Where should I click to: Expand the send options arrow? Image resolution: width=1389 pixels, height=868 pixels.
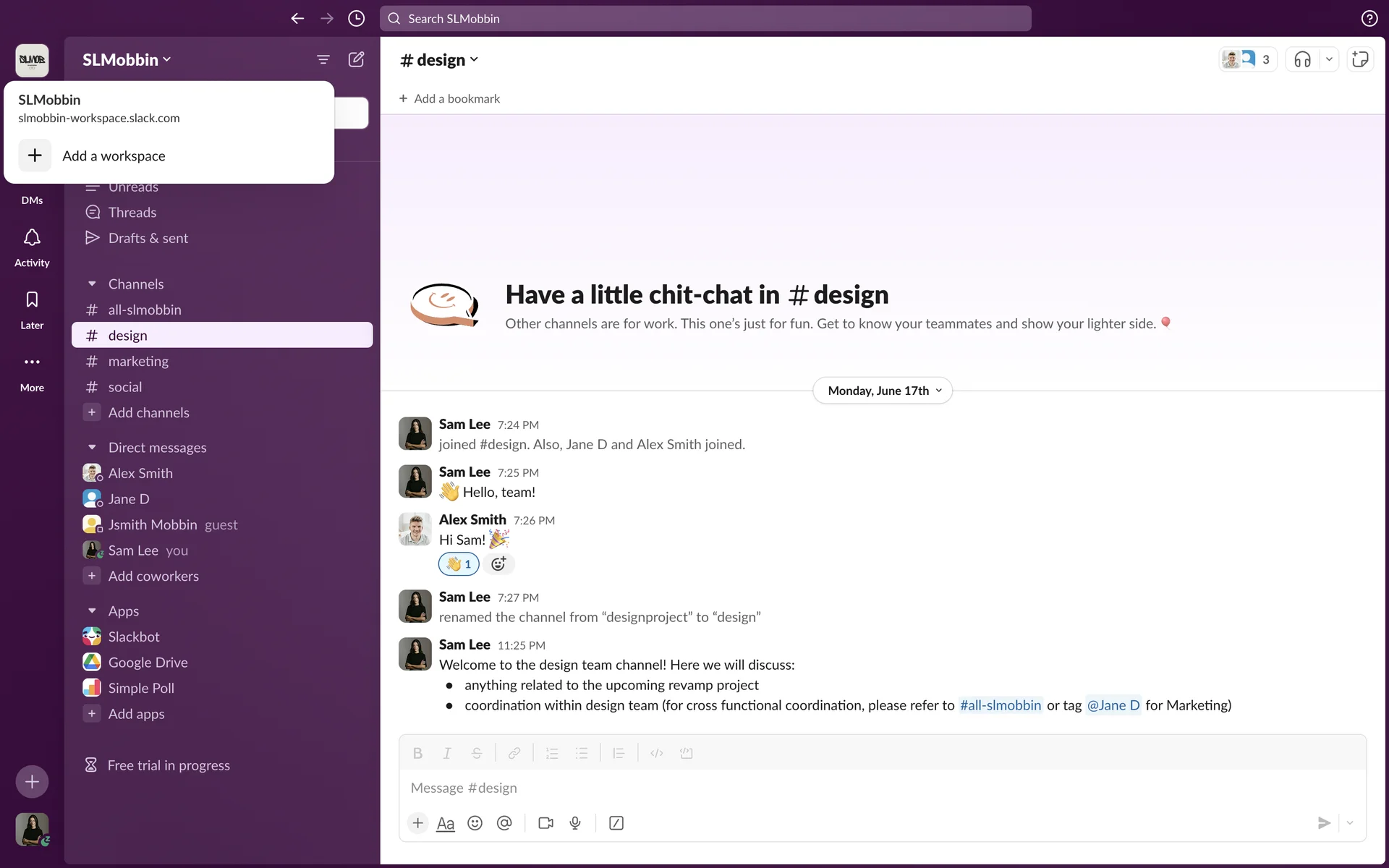tap(1350, 823)
